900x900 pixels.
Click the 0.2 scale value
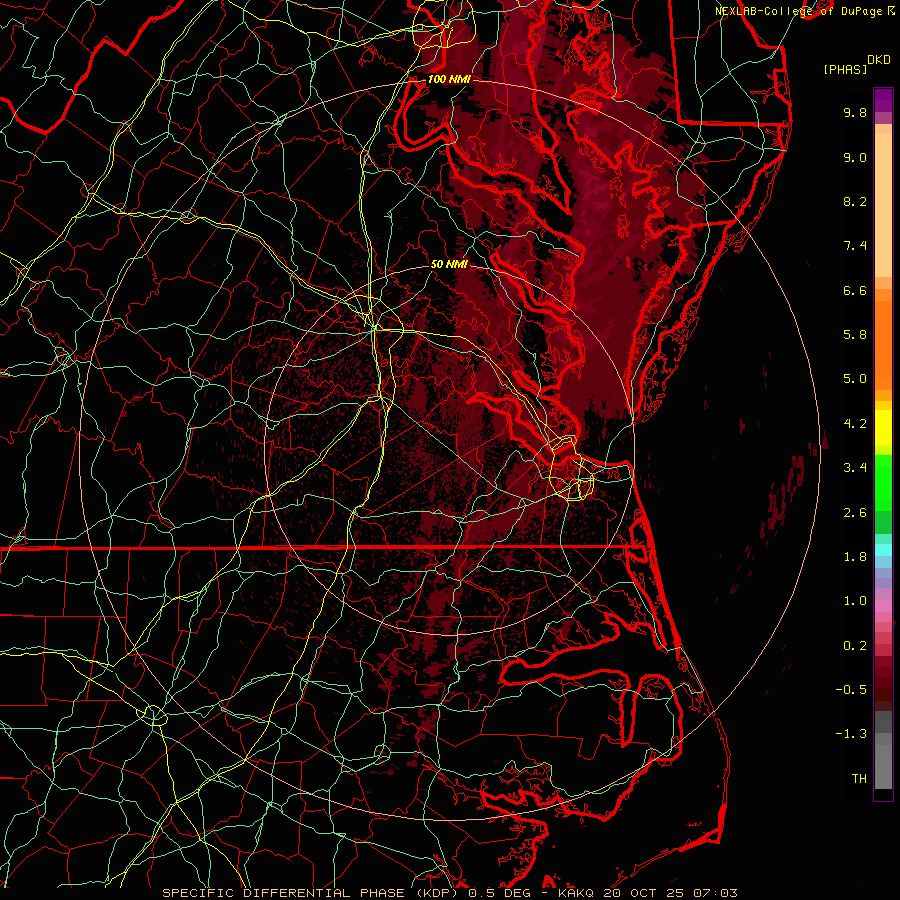855,646
